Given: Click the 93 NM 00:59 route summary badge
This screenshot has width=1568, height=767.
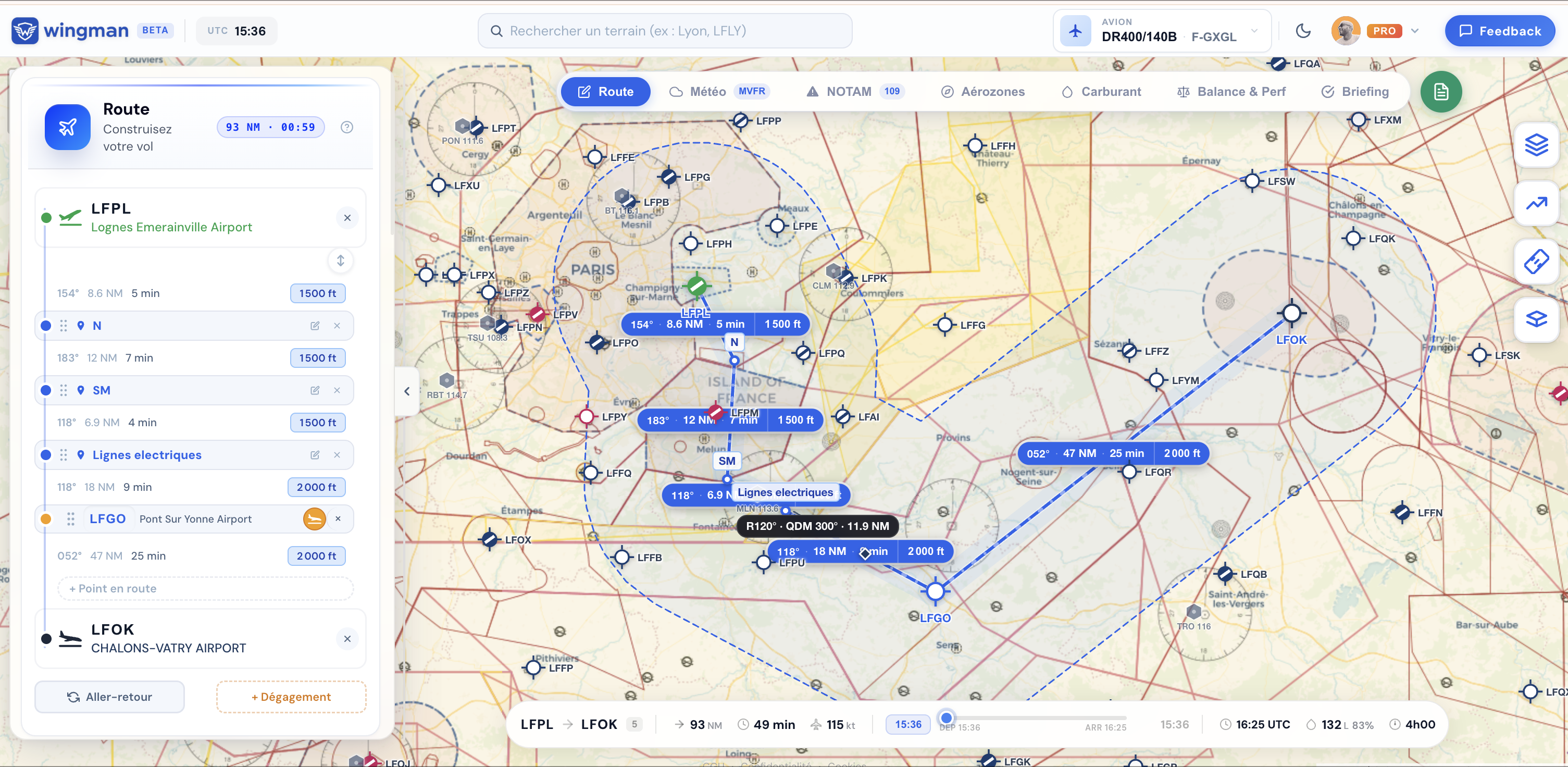Looking at the screenshot, I should pos(270,127).
